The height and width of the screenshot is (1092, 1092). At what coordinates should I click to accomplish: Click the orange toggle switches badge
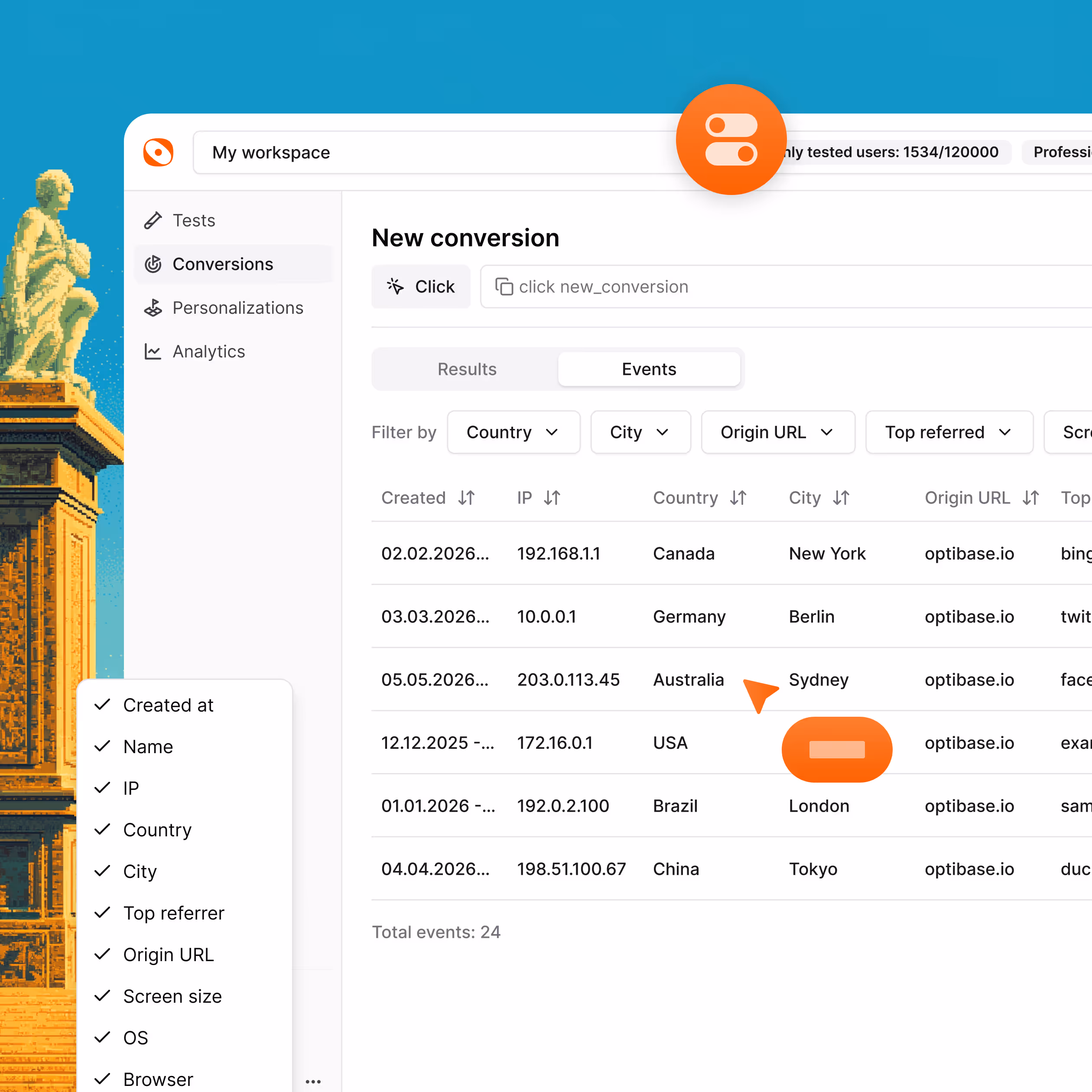[731, 140]
